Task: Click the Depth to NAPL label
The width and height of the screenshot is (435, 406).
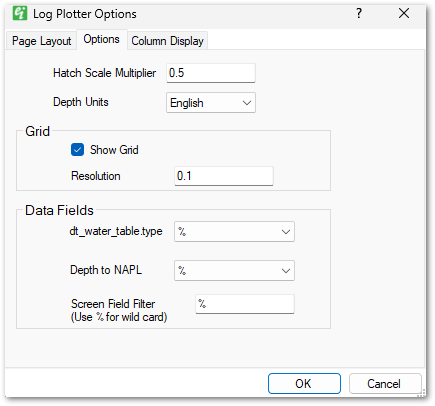Action: point(106,270)
